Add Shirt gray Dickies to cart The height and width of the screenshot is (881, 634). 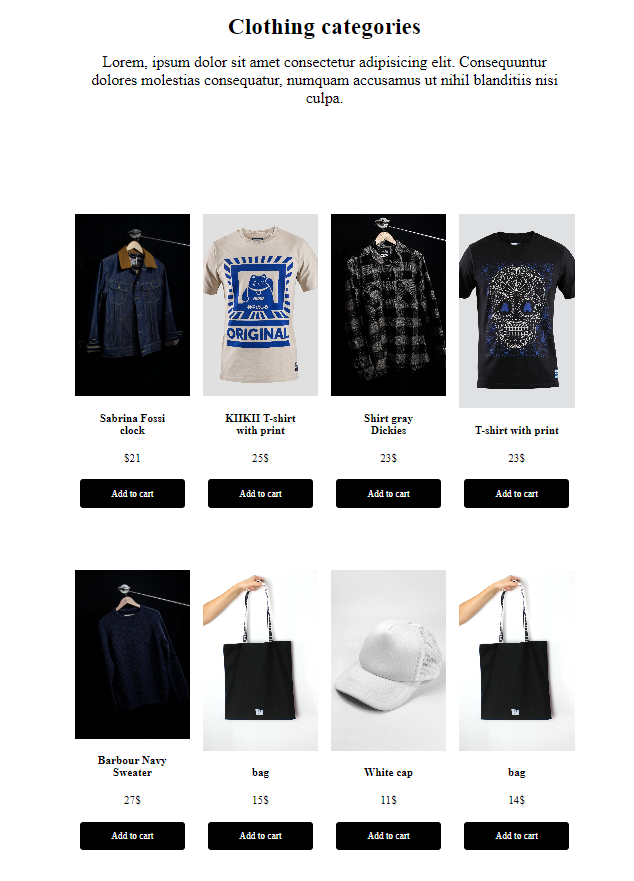point(388,493)
